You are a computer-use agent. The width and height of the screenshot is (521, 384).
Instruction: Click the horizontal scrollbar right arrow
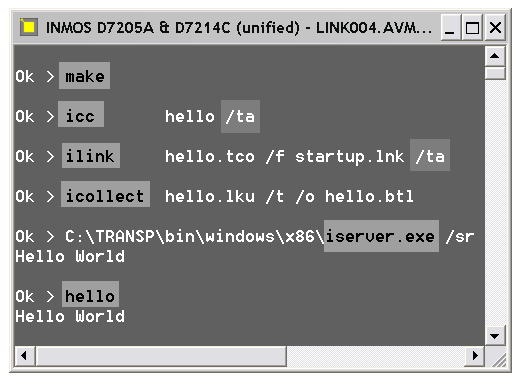pos(475,356)
